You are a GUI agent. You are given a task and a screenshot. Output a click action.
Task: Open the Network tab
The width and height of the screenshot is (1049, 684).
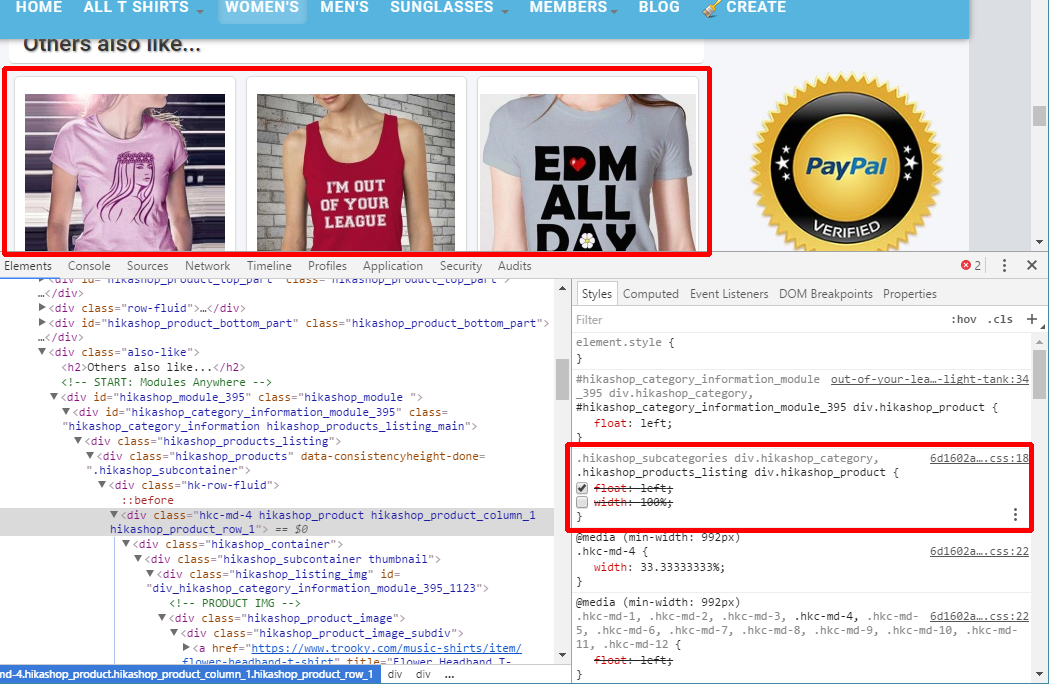click(x=207, y=266)
